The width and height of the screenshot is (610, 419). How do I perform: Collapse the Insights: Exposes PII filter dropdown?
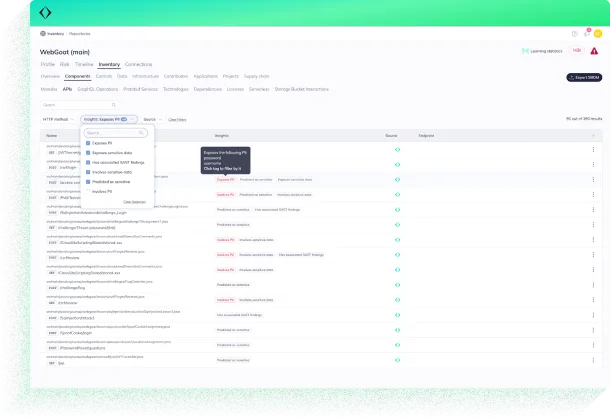point(109,119)
